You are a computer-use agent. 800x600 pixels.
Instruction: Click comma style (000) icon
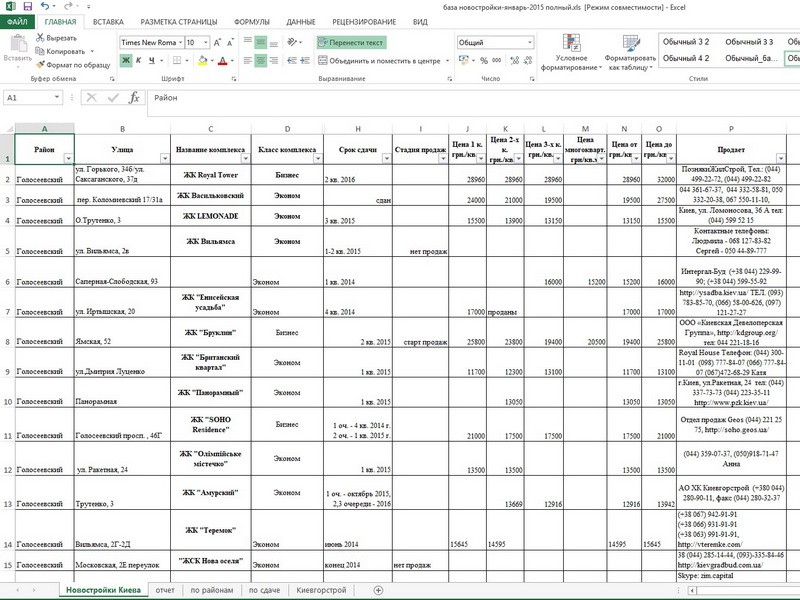click(x=496, y=60)
